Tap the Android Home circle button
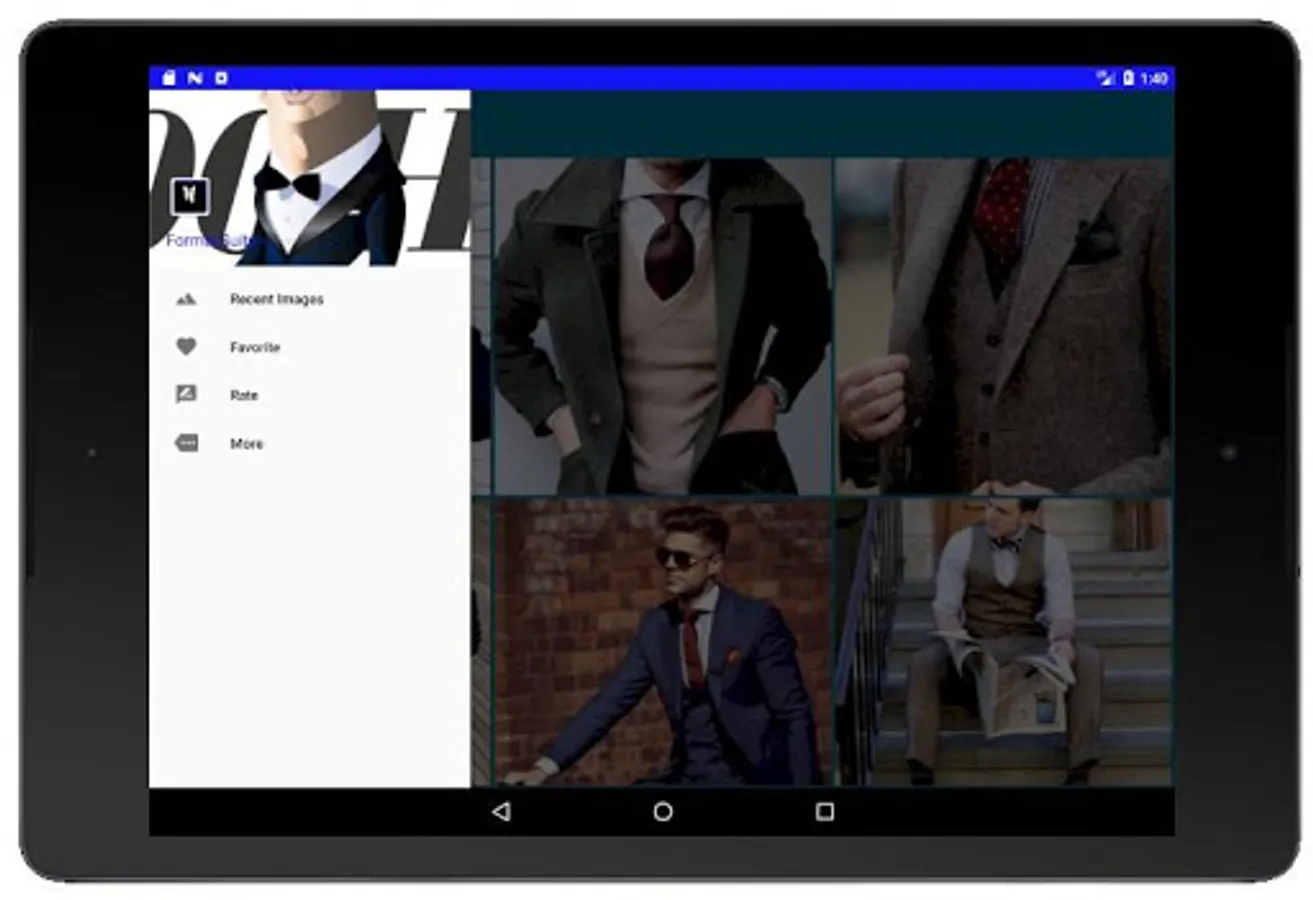Viewport: 1313px width, 900px height. (x=663, y=812)
